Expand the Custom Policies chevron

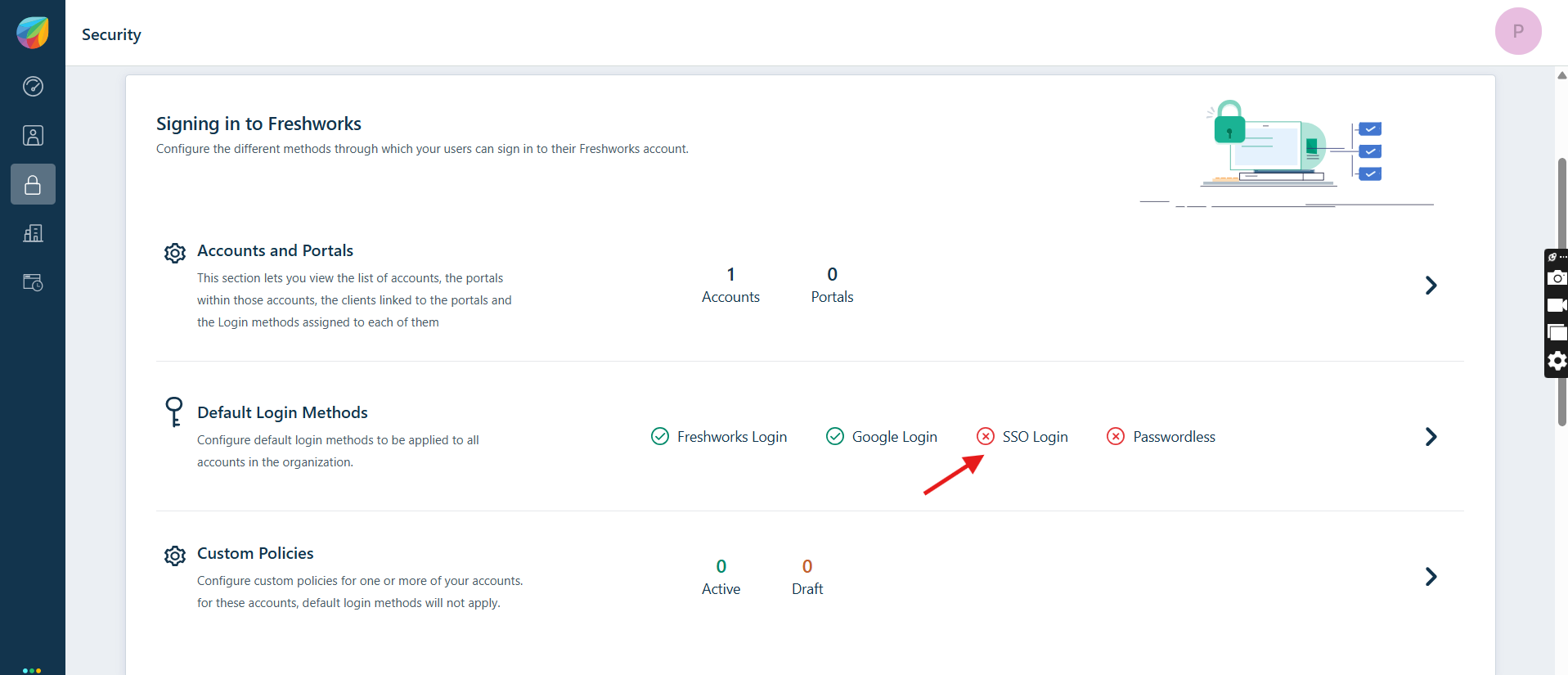pos(1431,576)
